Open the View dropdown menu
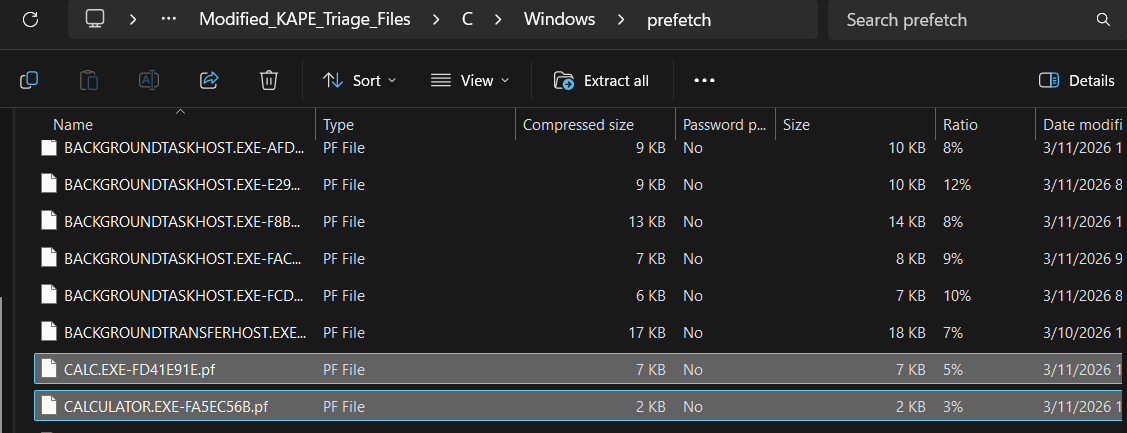 (470, 81)
